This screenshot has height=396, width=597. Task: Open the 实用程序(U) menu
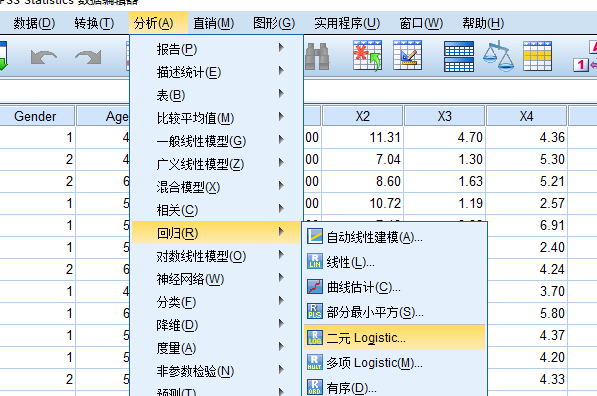coord(347,24)
